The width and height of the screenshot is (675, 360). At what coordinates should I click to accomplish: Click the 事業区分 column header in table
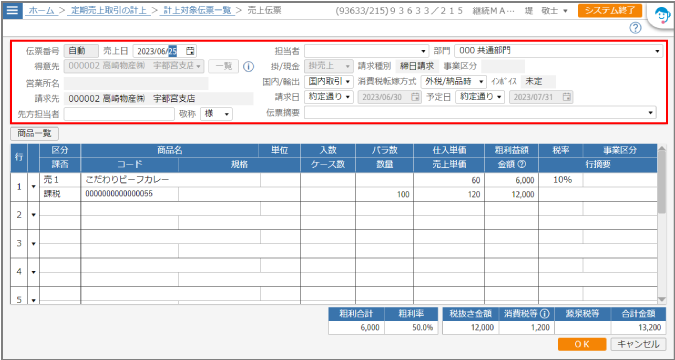[x=620, y=150]
